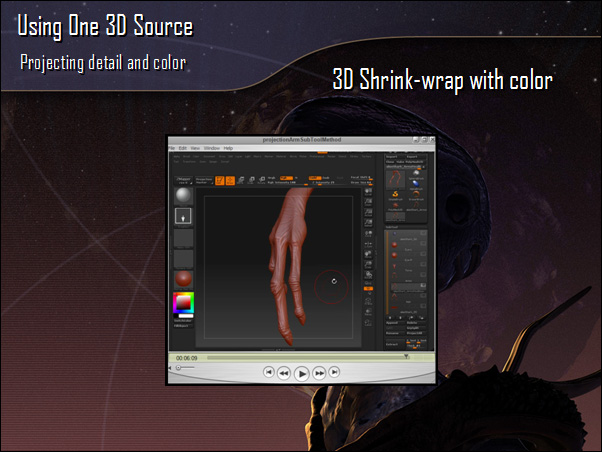Select the PolyMesh3D star tool icon

point(395,206)
